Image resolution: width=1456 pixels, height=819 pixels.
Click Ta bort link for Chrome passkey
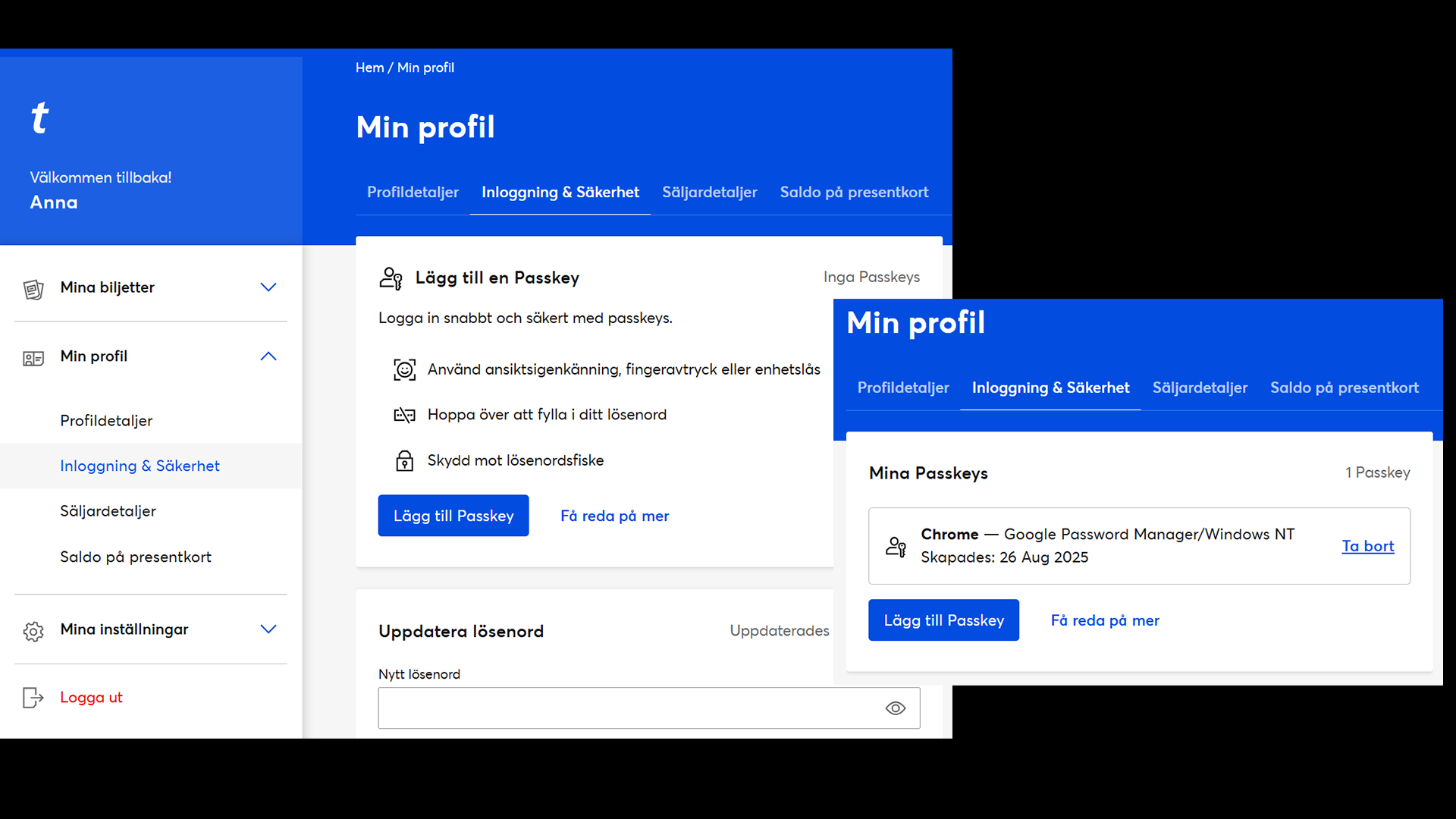point(1367,547)
